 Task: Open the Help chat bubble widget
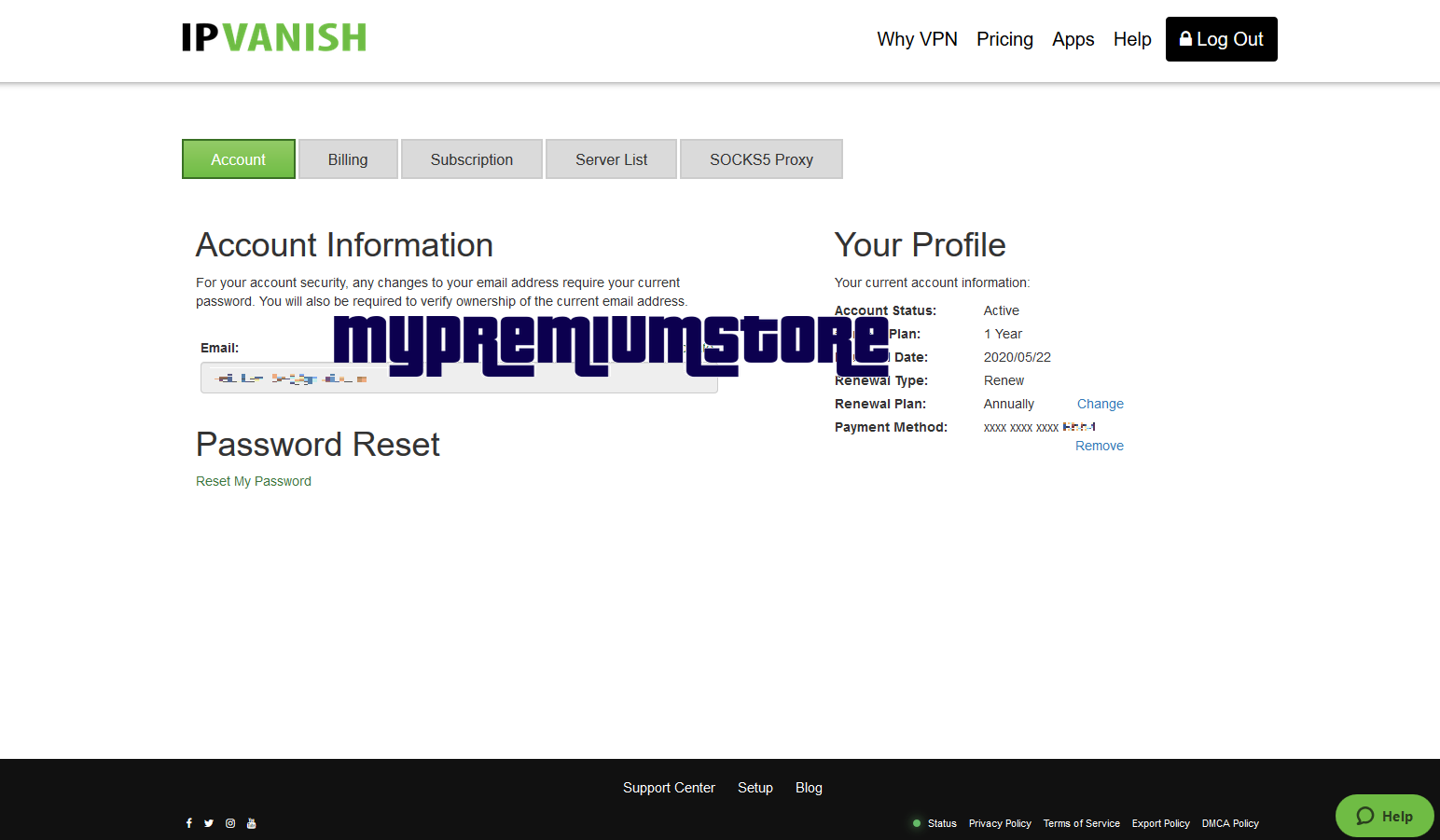click(1385, 816)
